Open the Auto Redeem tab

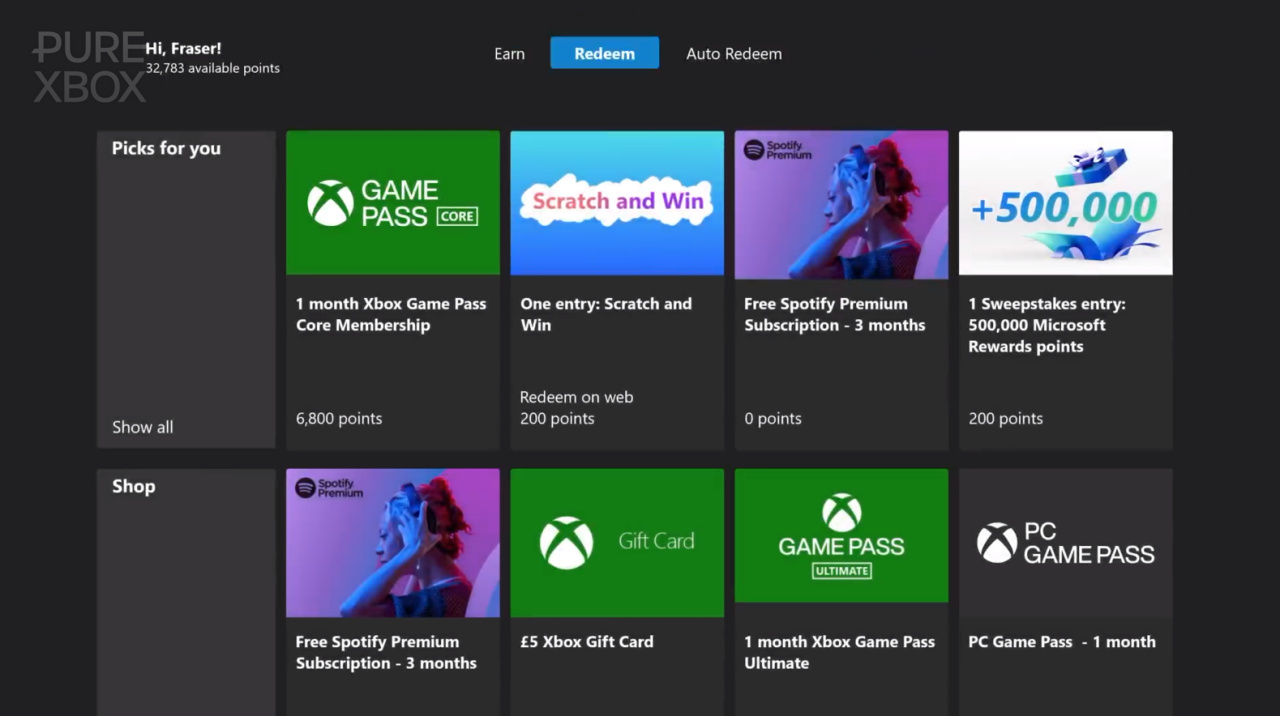pos(734,54)
